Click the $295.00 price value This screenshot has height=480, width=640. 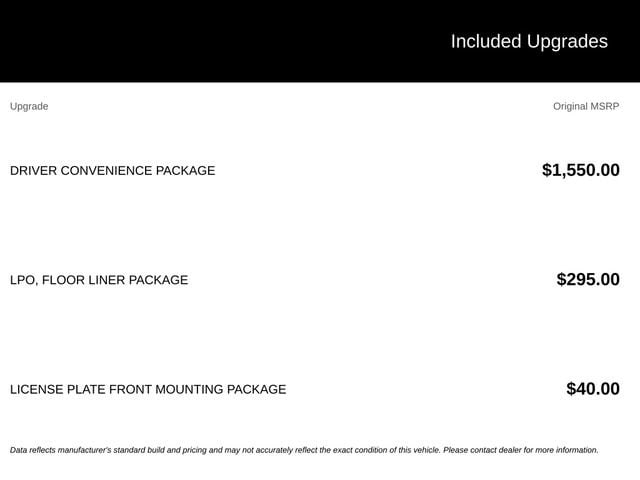[x=588, y=280]
